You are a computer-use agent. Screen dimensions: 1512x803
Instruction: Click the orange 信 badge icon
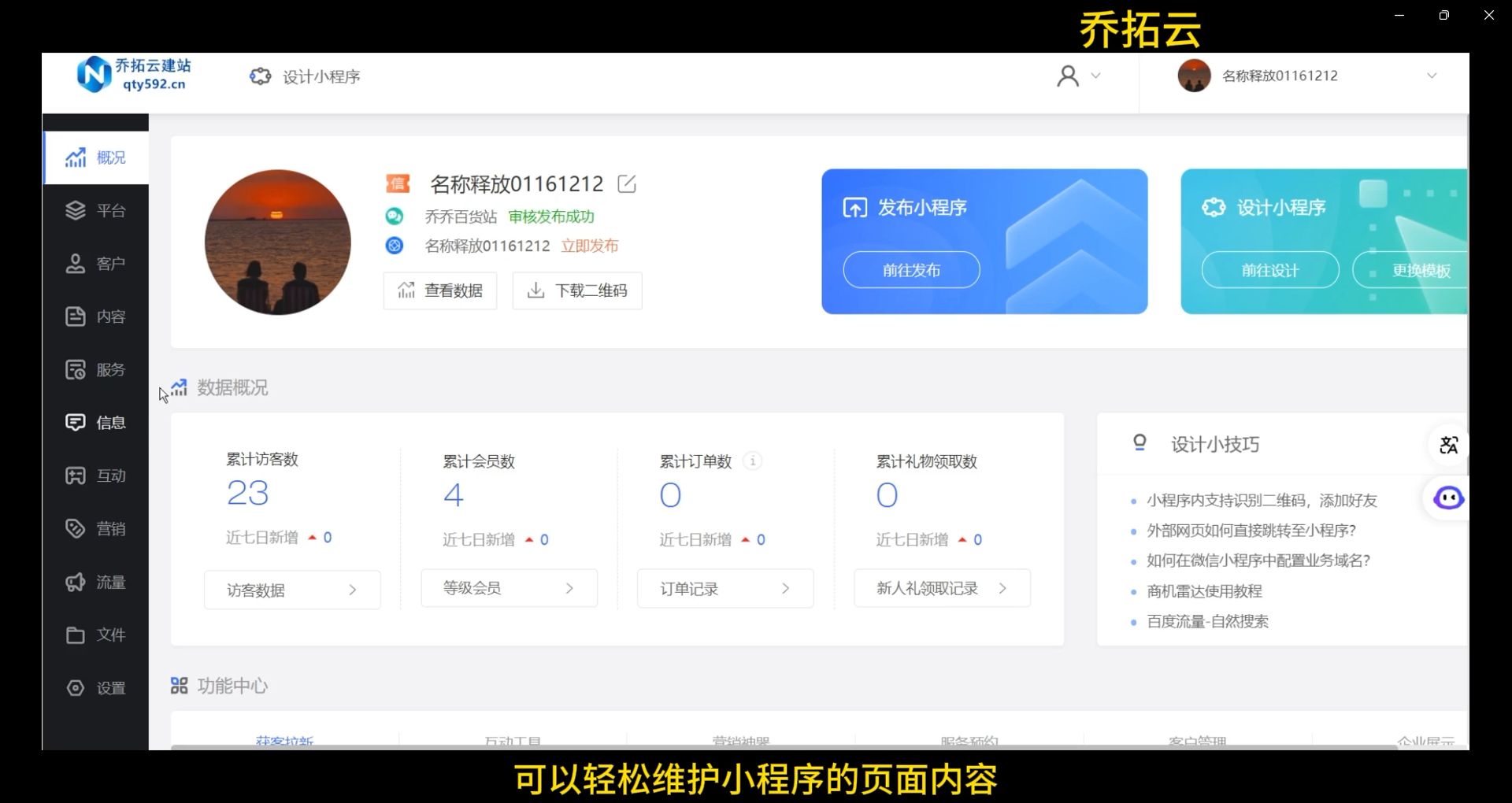398,183
